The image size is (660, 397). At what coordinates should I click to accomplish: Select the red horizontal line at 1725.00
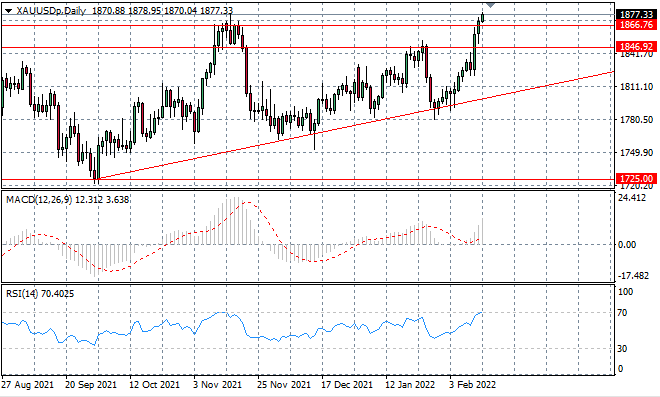(x=307, y=179)
